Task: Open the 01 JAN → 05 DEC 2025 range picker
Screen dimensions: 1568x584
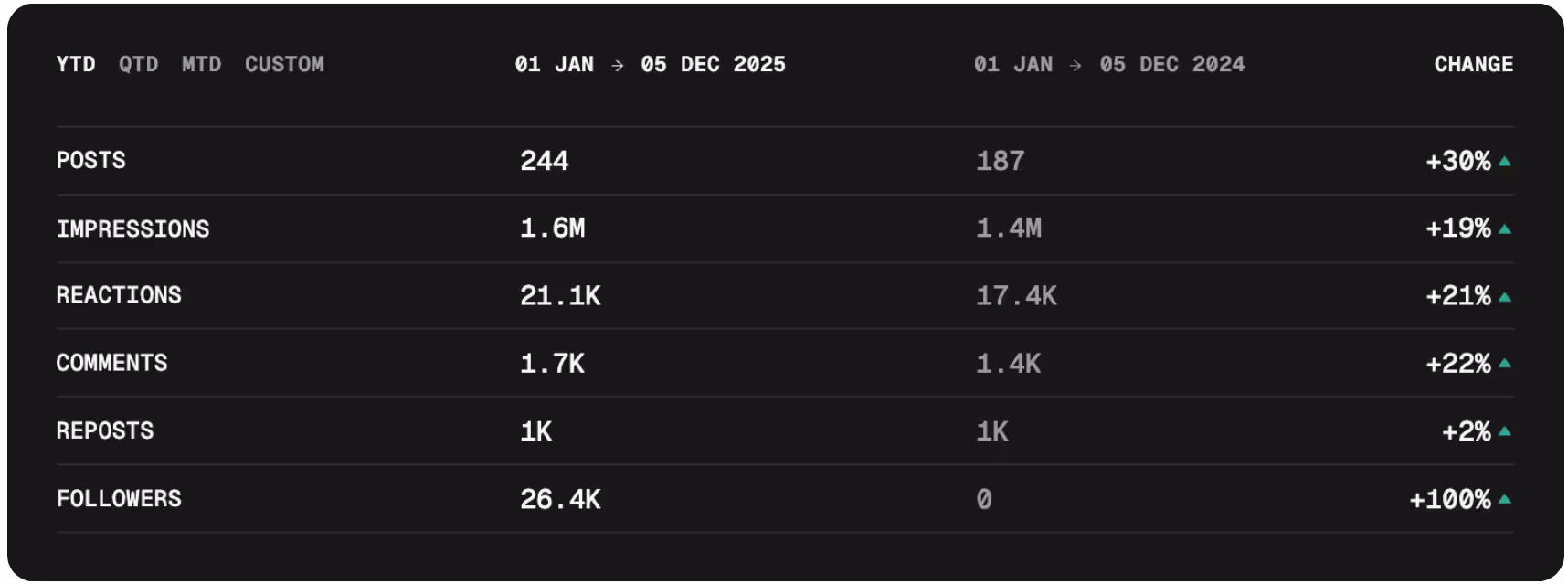Action: tap(651, 64)
